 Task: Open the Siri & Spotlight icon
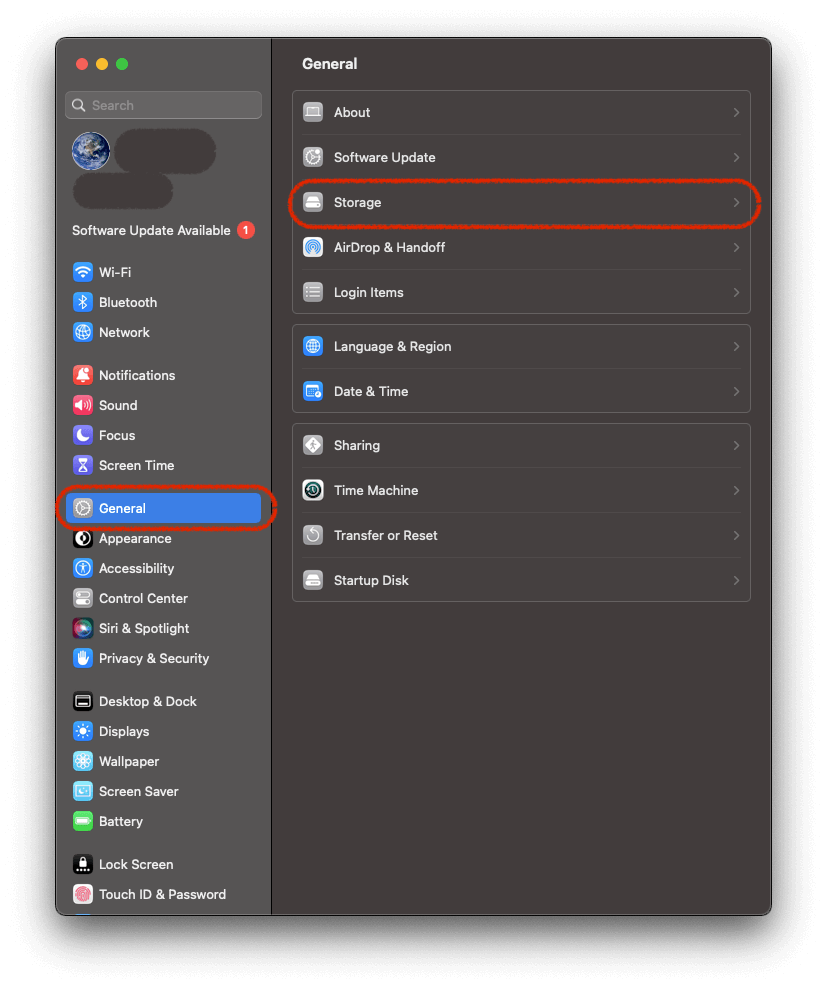83,628
